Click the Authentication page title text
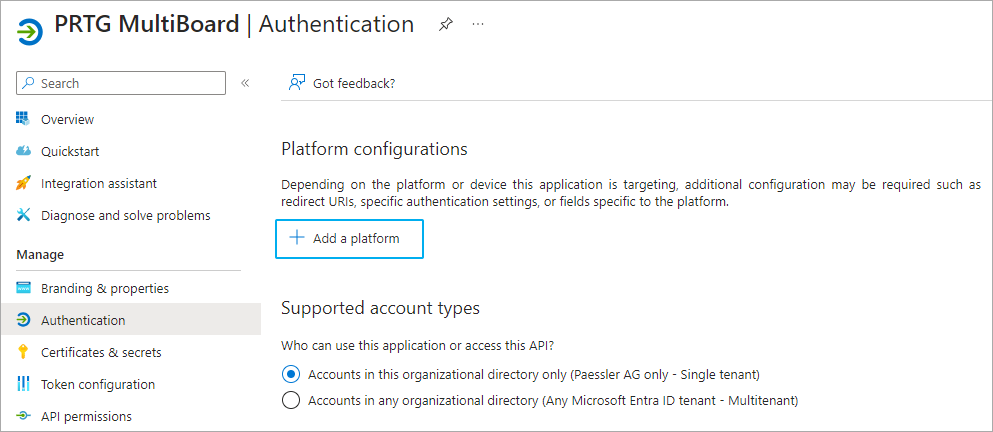The width and height of the screenshot is (993, 432). pyautogui.click(x=336, y=25)
